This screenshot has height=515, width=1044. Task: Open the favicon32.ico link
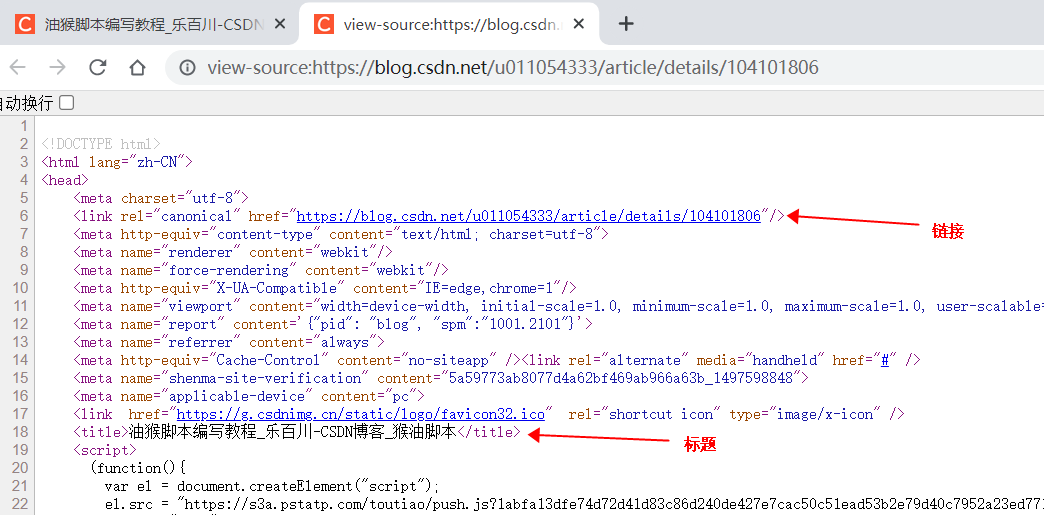click(x=360, y=414)
